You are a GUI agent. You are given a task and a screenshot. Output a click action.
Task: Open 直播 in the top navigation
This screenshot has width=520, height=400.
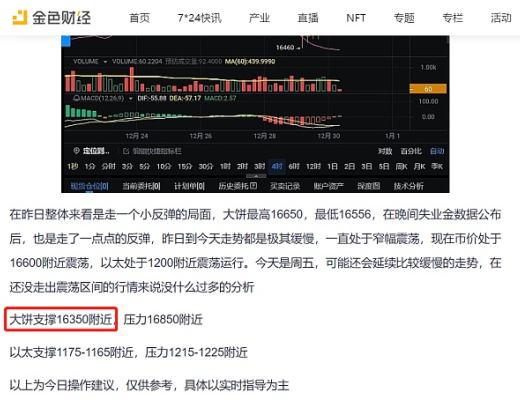tap(308, 18)
